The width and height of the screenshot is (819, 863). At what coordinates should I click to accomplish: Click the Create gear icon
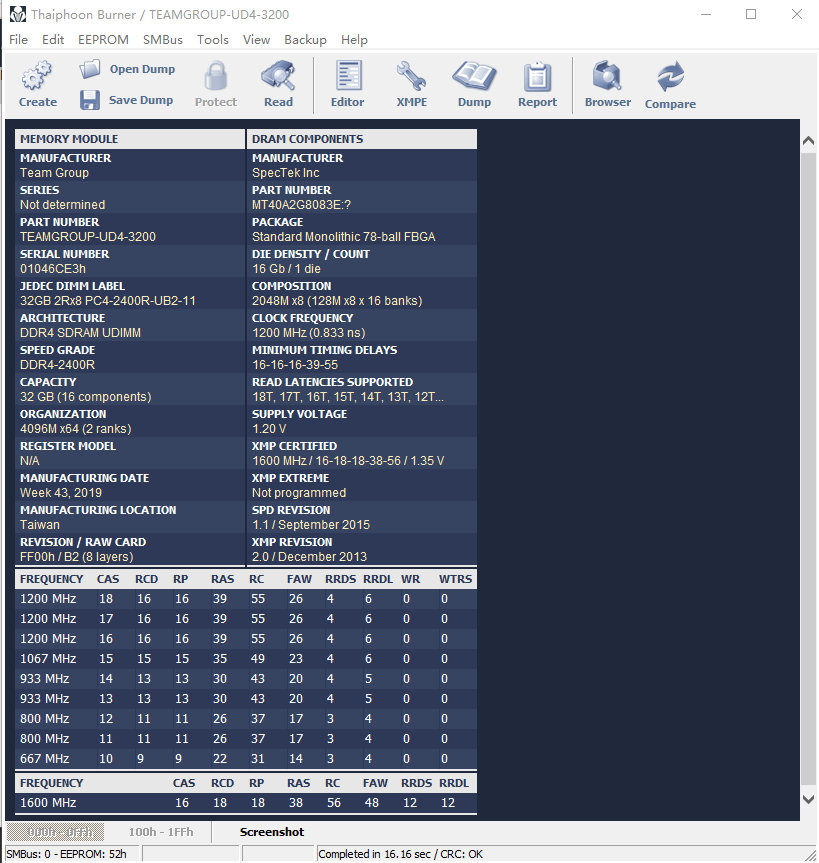point(37,76)
